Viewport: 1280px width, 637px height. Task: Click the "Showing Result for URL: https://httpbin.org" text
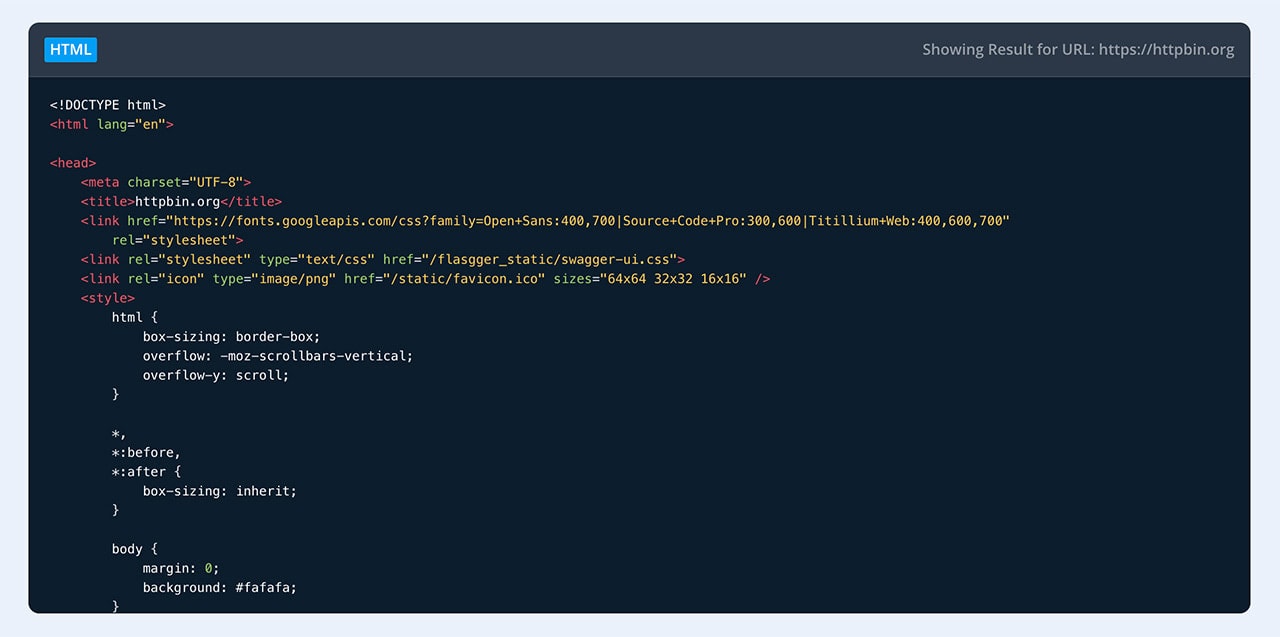[1078, 49]
